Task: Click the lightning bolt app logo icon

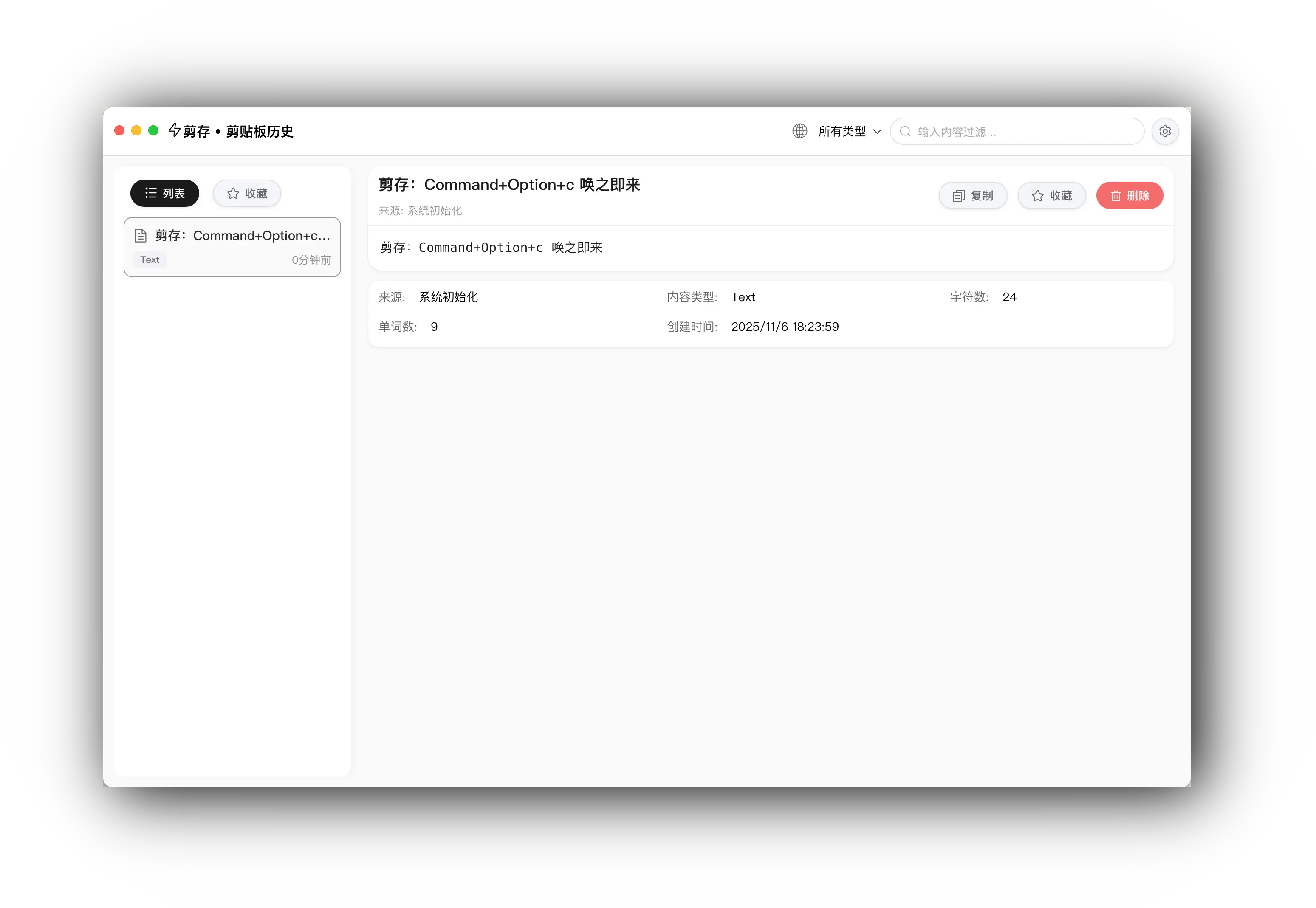Action: 174,131
